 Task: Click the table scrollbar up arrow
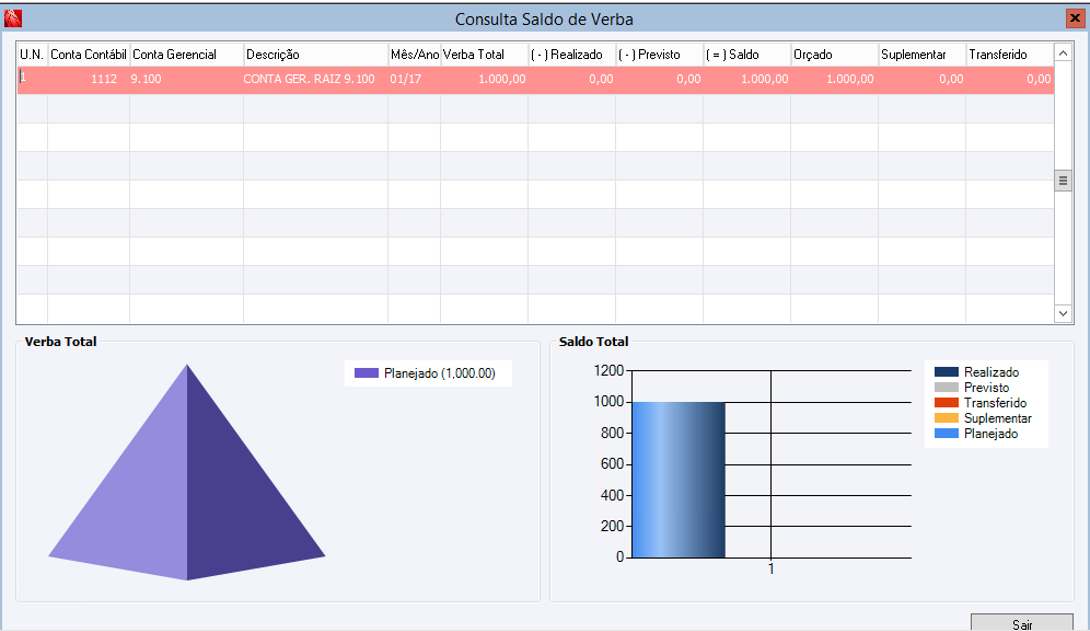1063,54
